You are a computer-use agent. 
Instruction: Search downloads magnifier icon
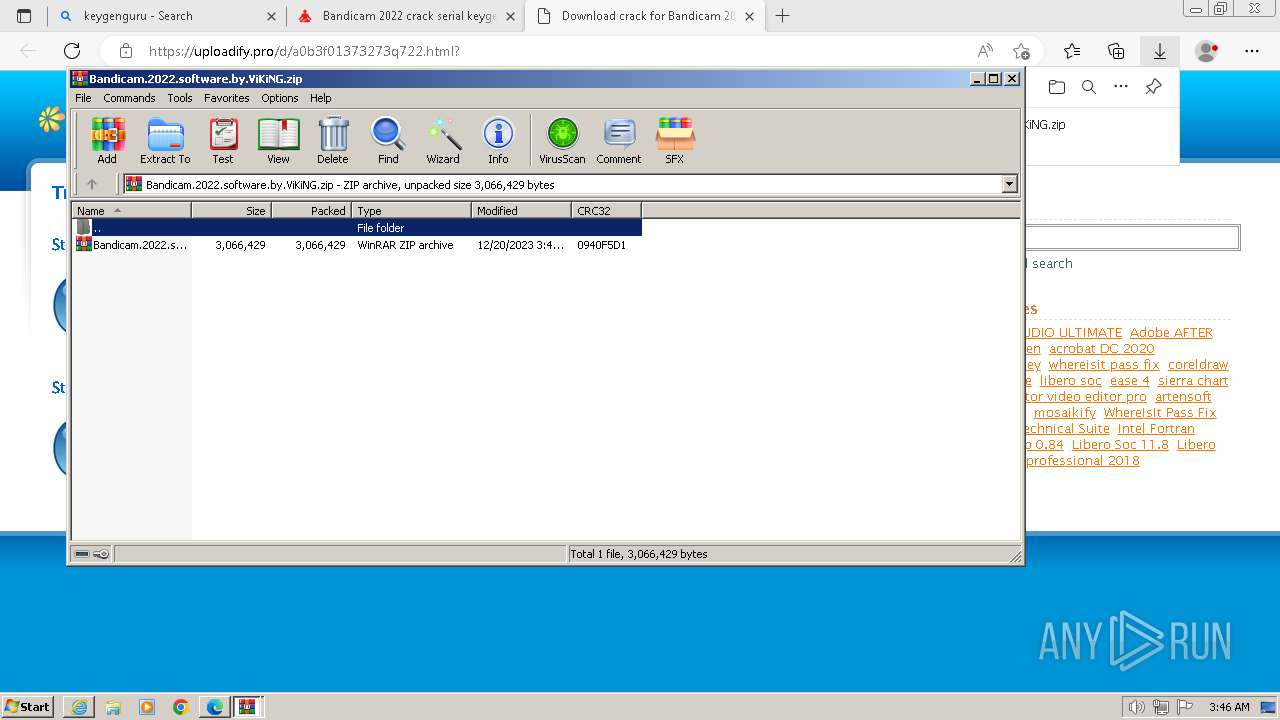coord(1089,87)
